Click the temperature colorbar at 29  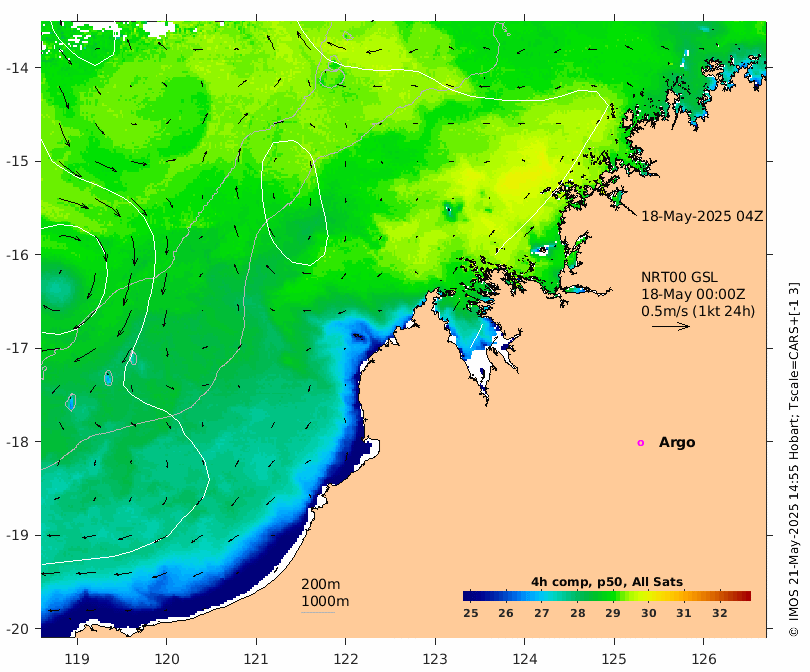pos(613,596)
